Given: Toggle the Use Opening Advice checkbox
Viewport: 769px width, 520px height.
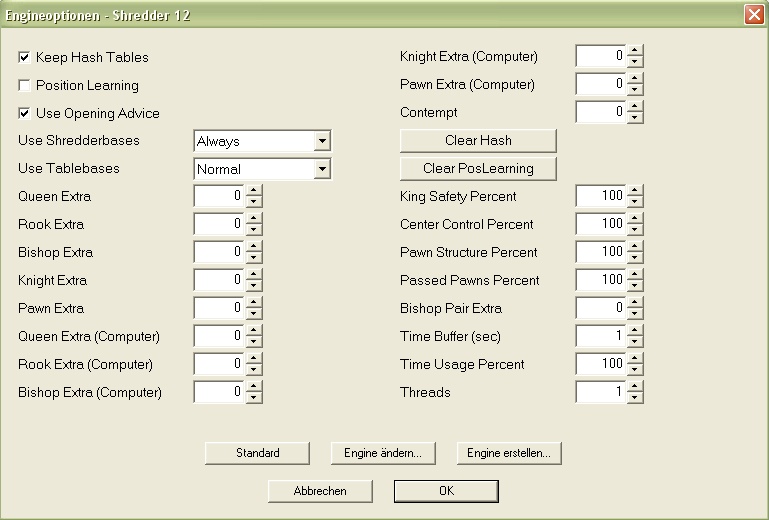Looking at the screenshot, I should point(24,113).
